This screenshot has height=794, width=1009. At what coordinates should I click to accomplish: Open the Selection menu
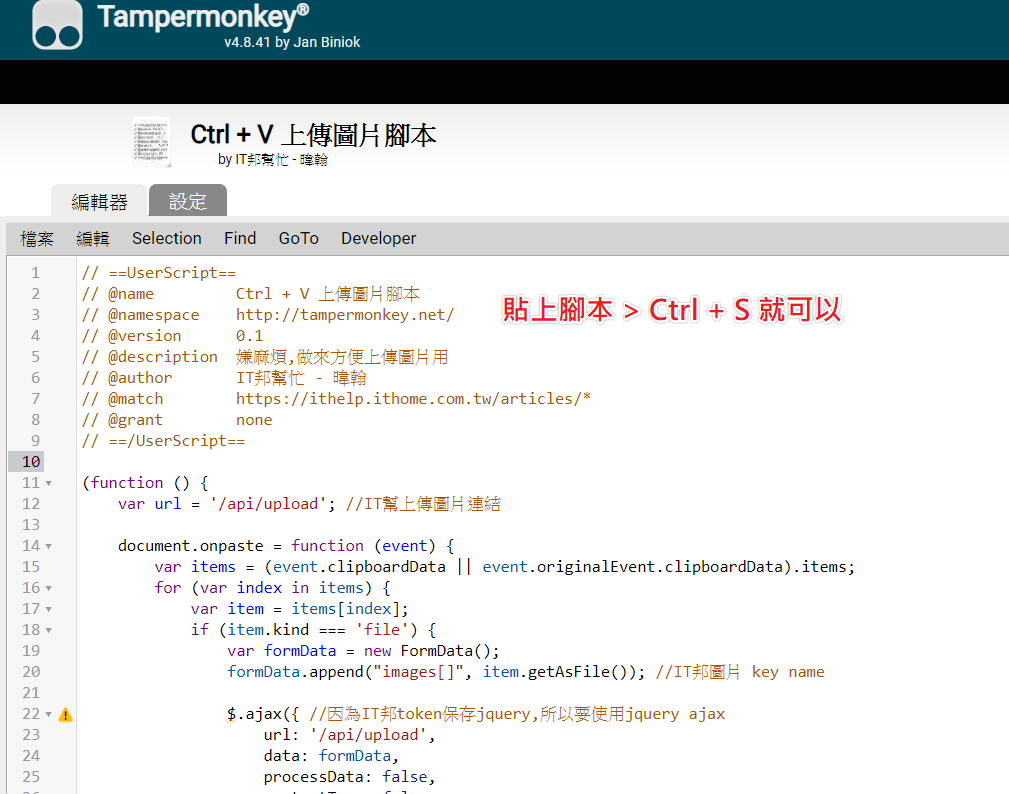tap(167, 239)
